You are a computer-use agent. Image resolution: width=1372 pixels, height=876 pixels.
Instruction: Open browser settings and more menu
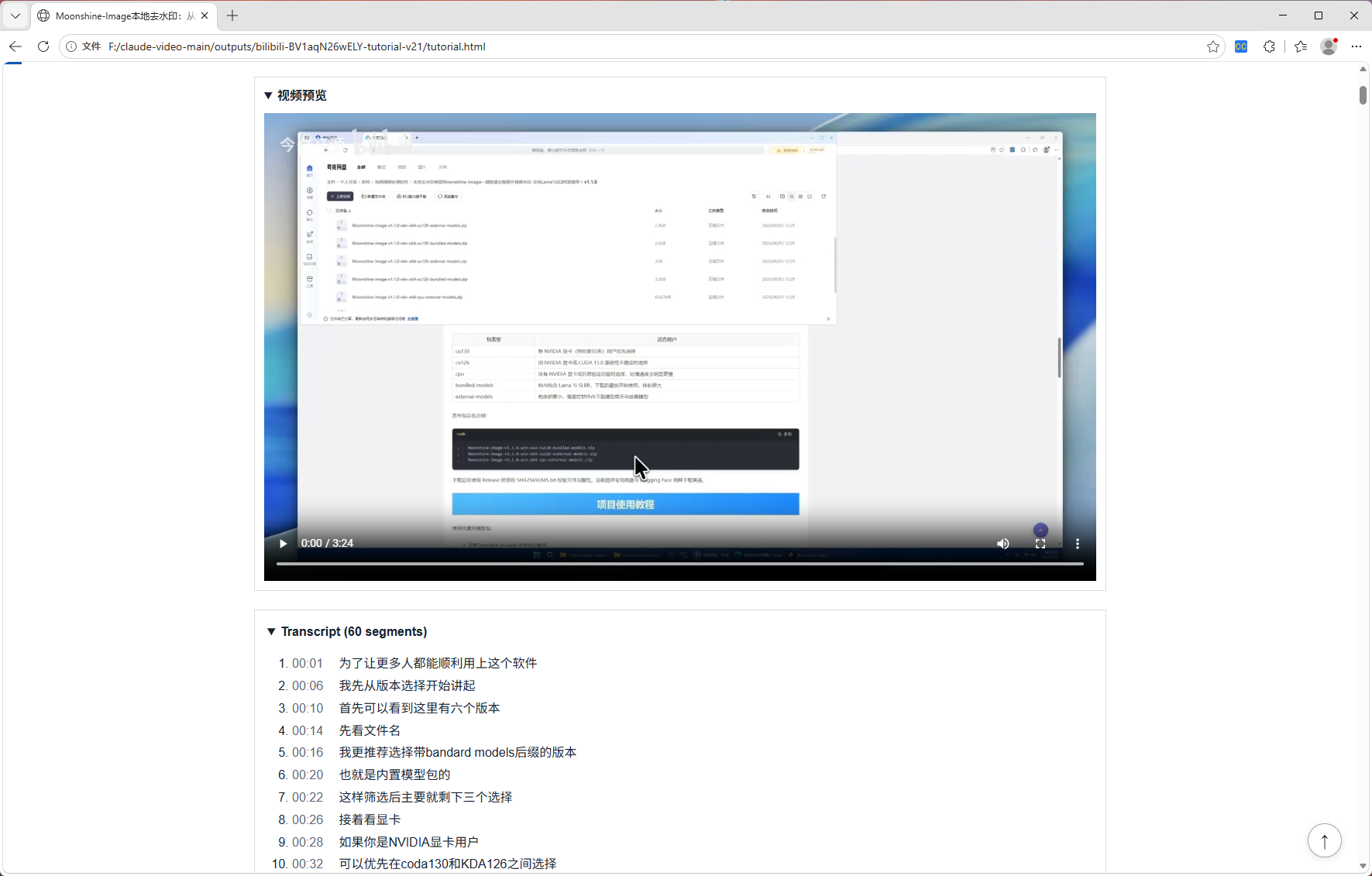coord(1357,46)
